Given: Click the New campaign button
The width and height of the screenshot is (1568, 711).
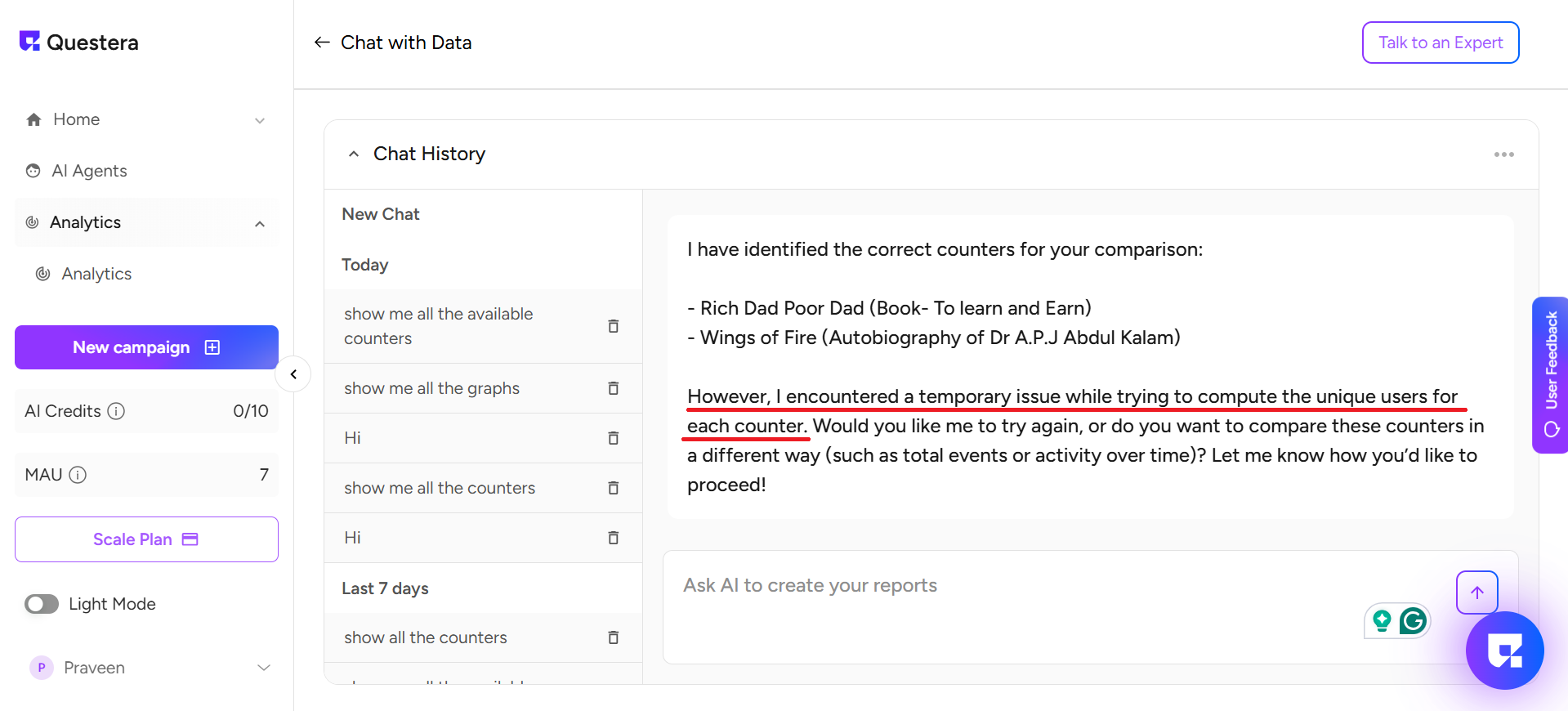Looking at the screenshot, I should click(x=146, y=347).
